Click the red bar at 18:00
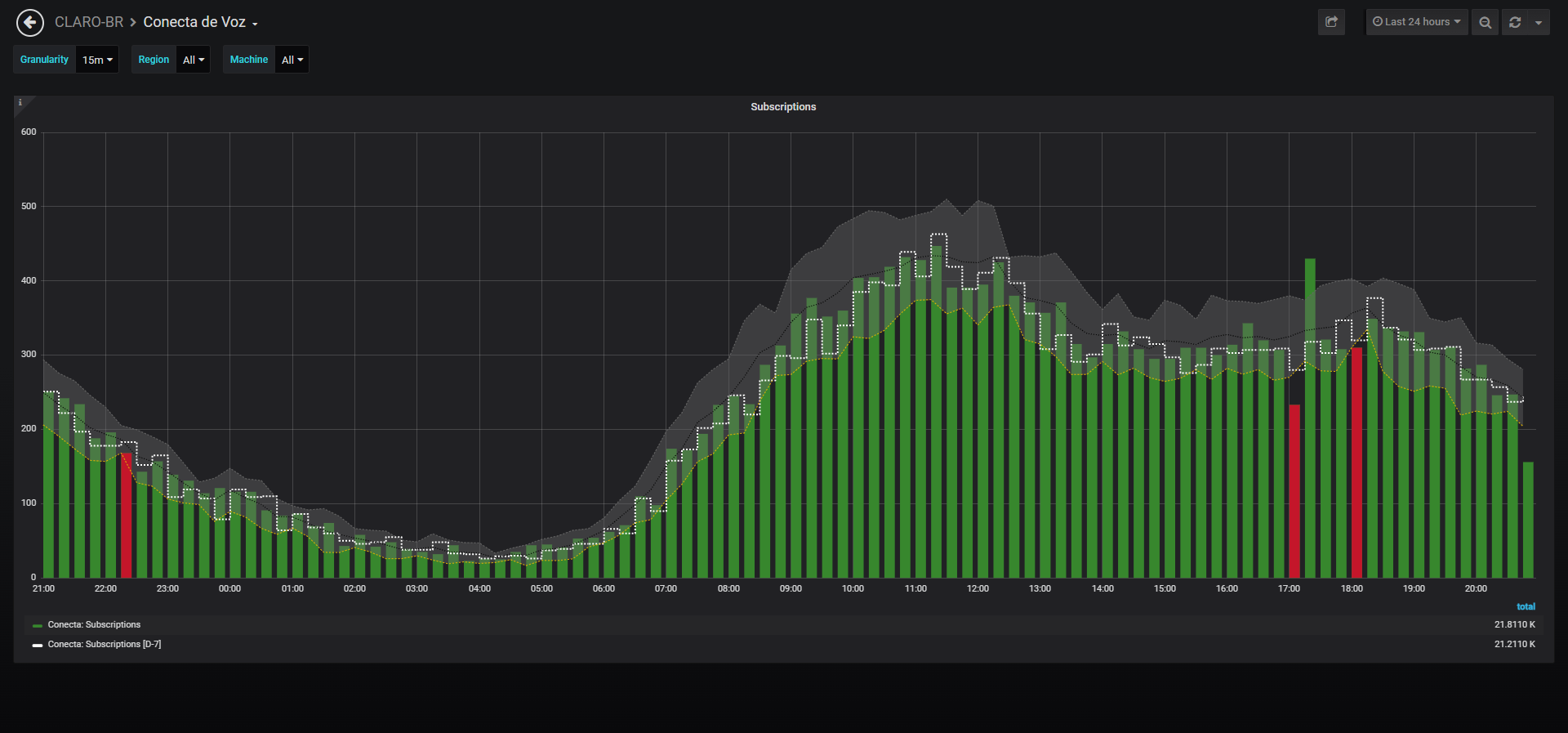 click(1356, 463)
